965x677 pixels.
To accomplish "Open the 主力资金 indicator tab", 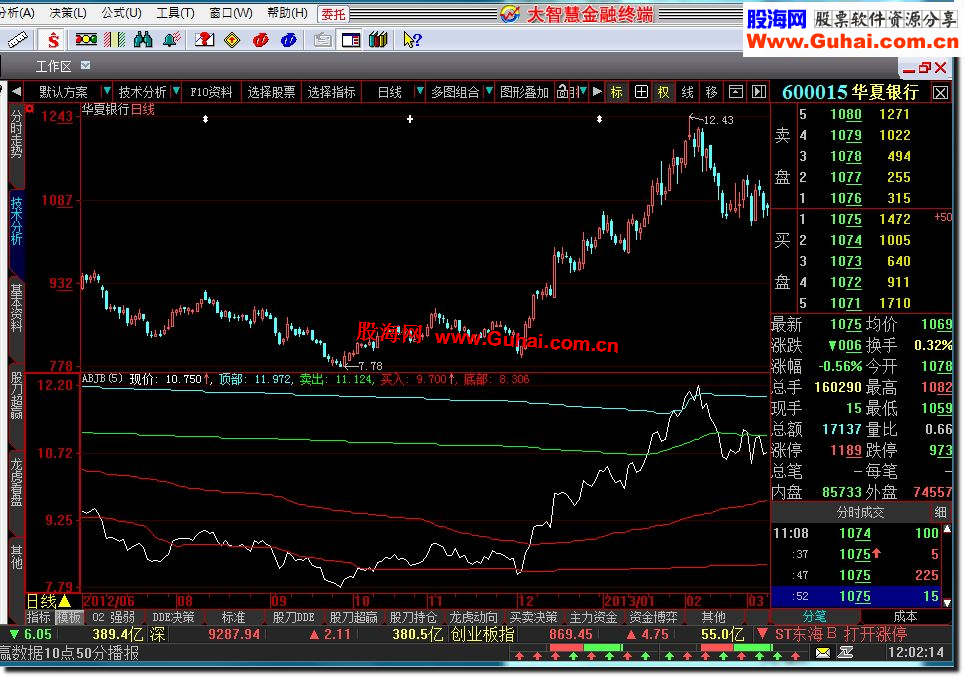I will (593, 617).
